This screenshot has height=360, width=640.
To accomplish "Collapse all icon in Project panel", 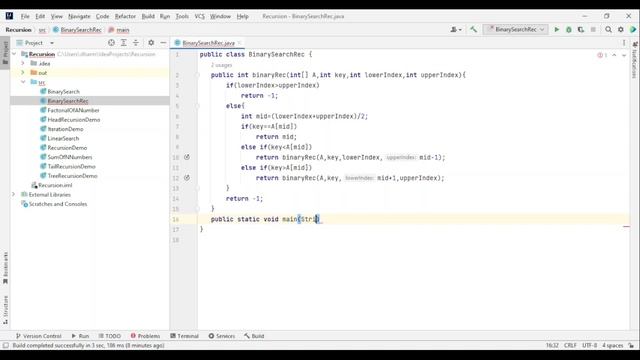I will click(136, 42).
